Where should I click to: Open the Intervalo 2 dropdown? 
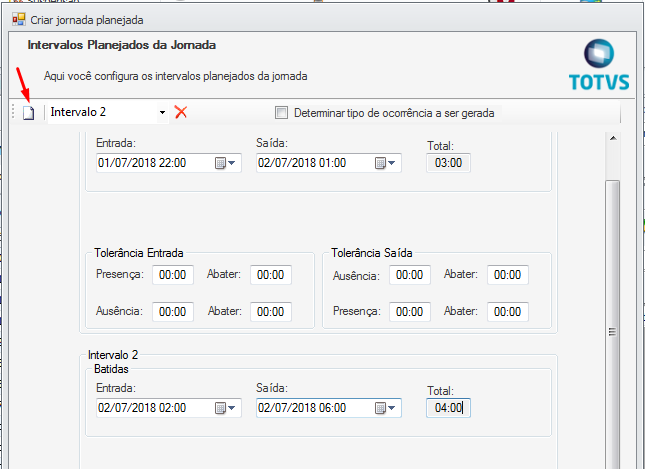(x=162, y=112)
